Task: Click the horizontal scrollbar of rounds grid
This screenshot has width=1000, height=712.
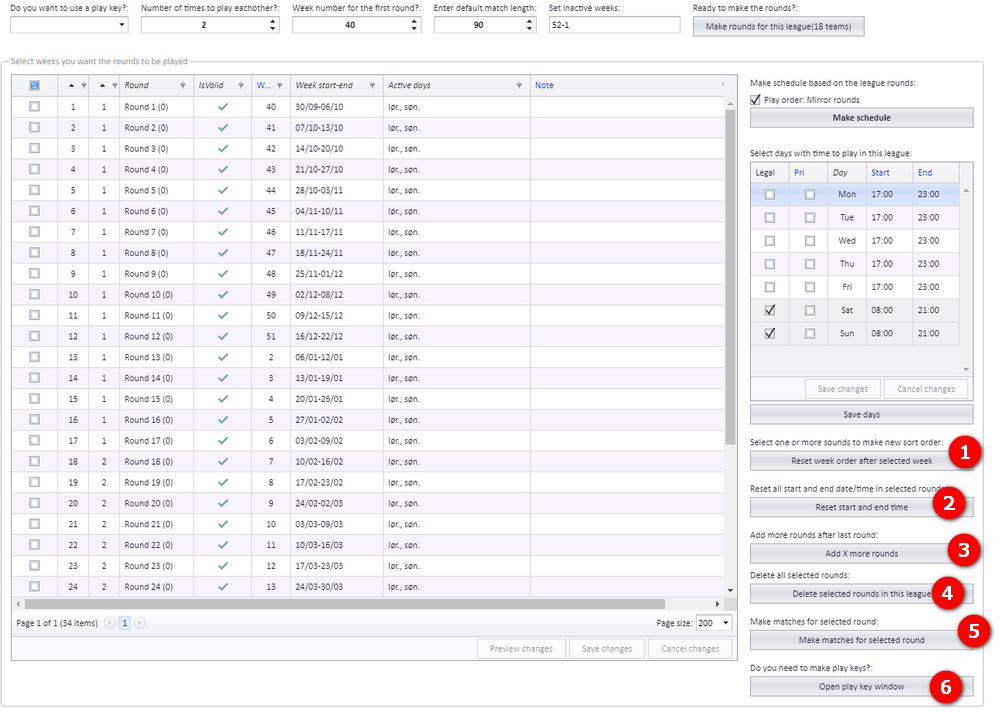Action: click(344, 604)
